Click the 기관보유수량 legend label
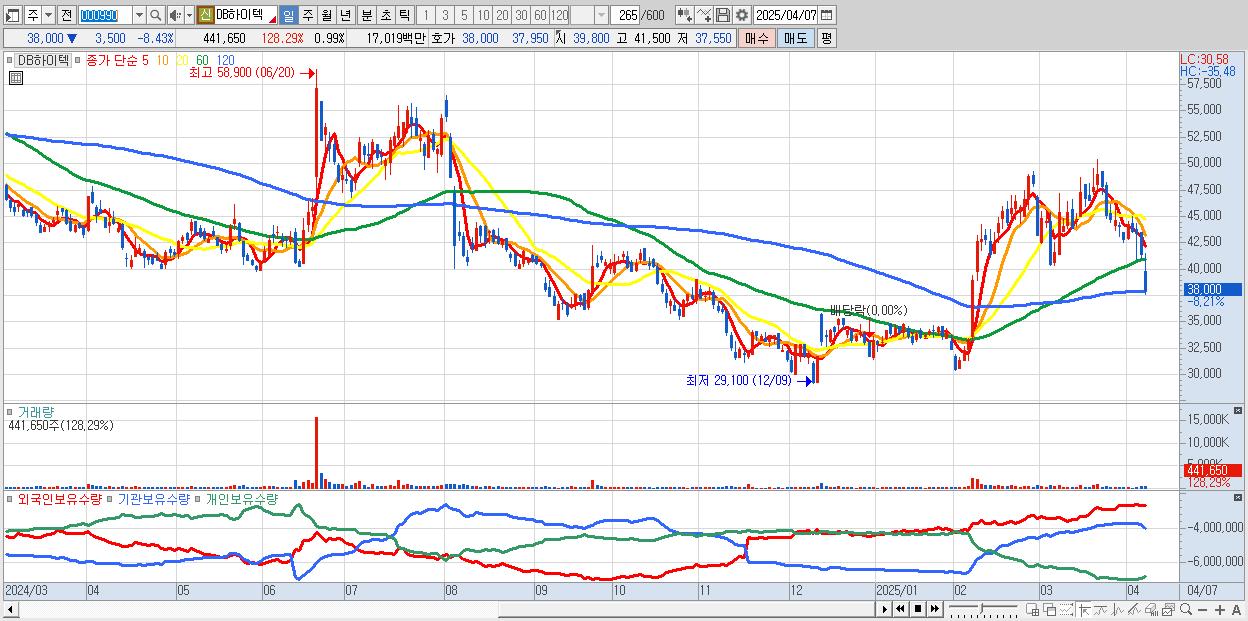Viewport: 1248px width, 621px height. point(152,498)
